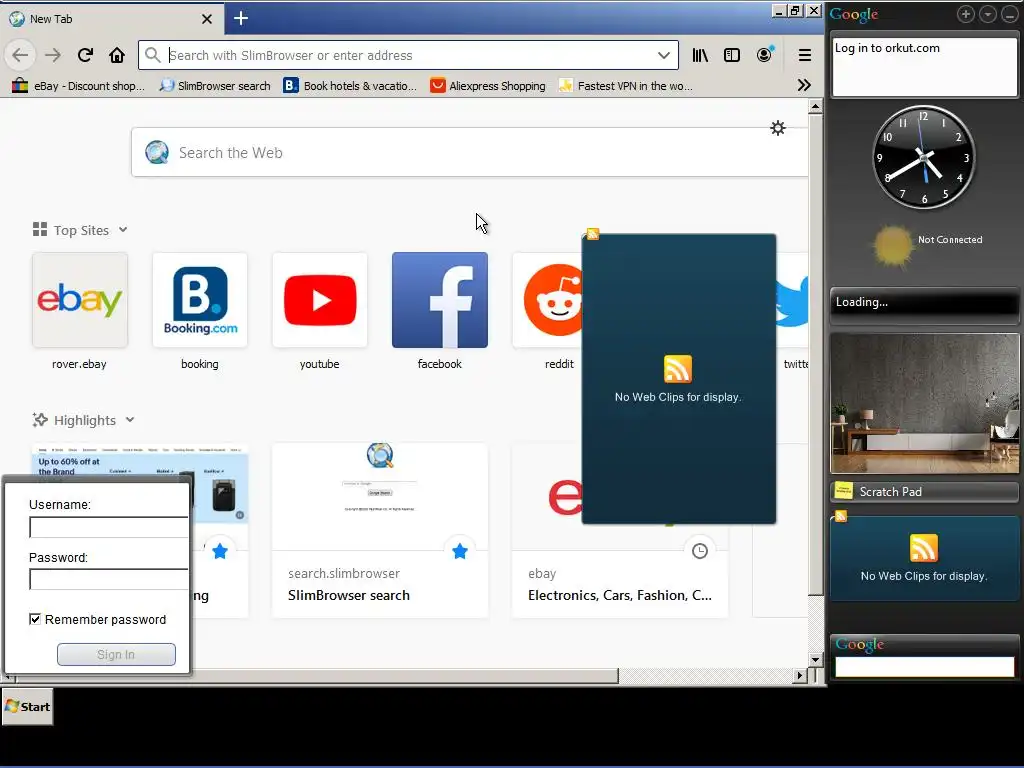Open the account profile icon
Viewport: 1024px width, 768px height.
(x=764, y=56)
